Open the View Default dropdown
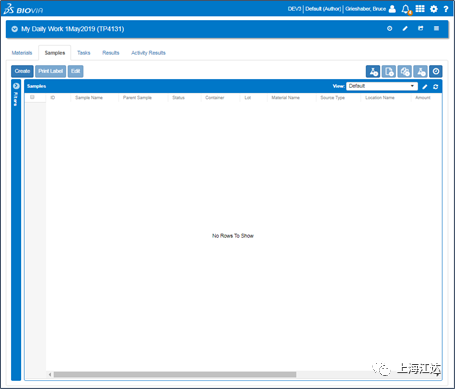This screenshot has height=389, width=455. point(382,86)
